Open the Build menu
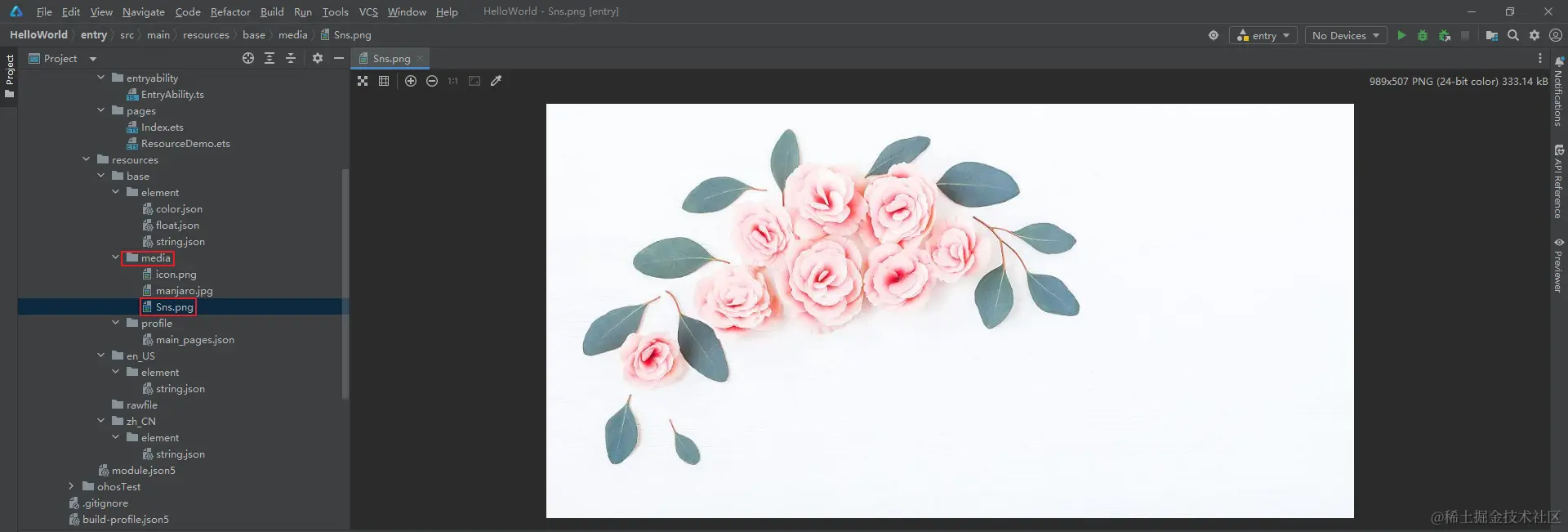This screenshot has height=532, width=1568. click(272, 11)
